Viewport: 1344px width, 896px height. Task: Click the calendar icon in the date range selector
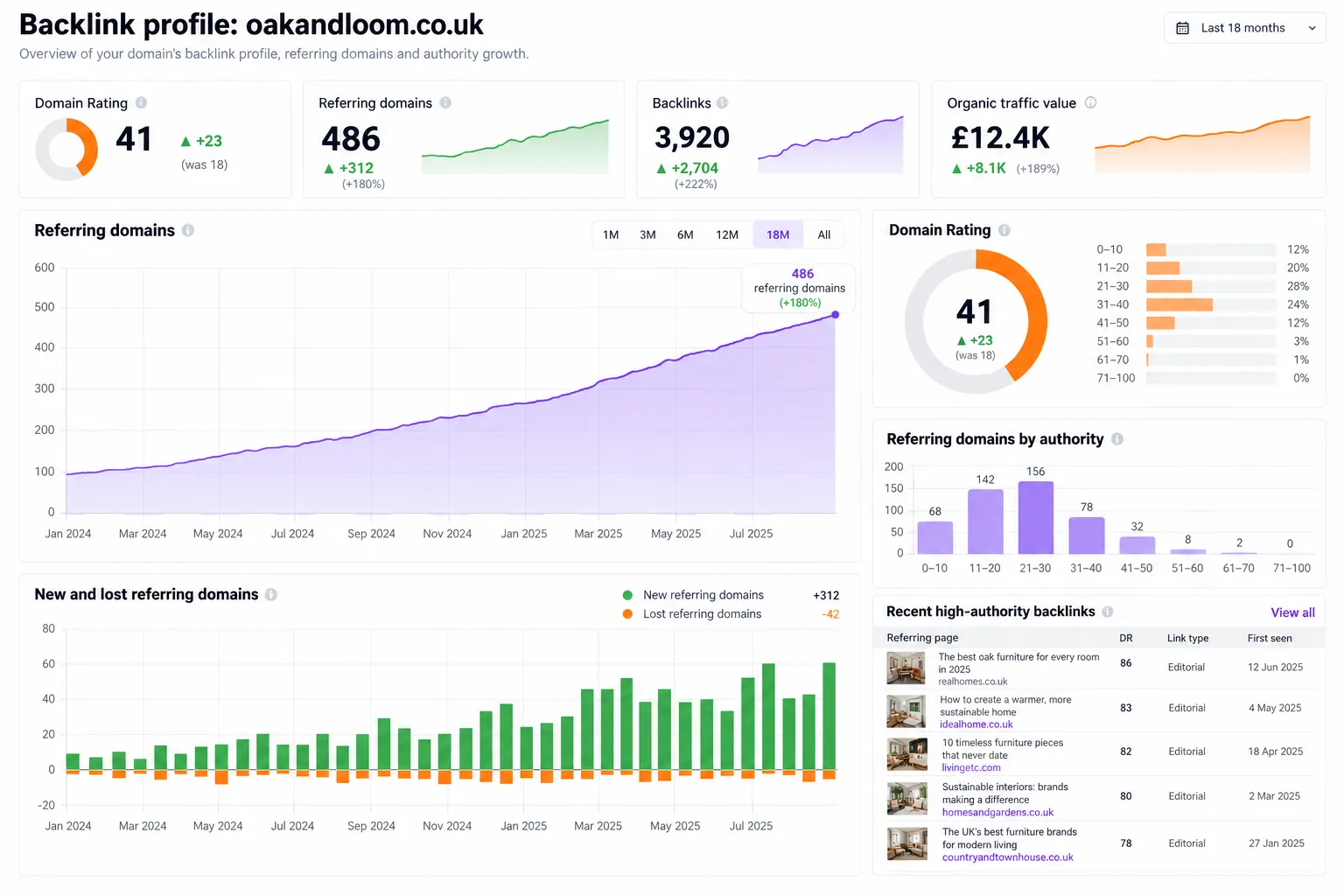(1182, 28)
